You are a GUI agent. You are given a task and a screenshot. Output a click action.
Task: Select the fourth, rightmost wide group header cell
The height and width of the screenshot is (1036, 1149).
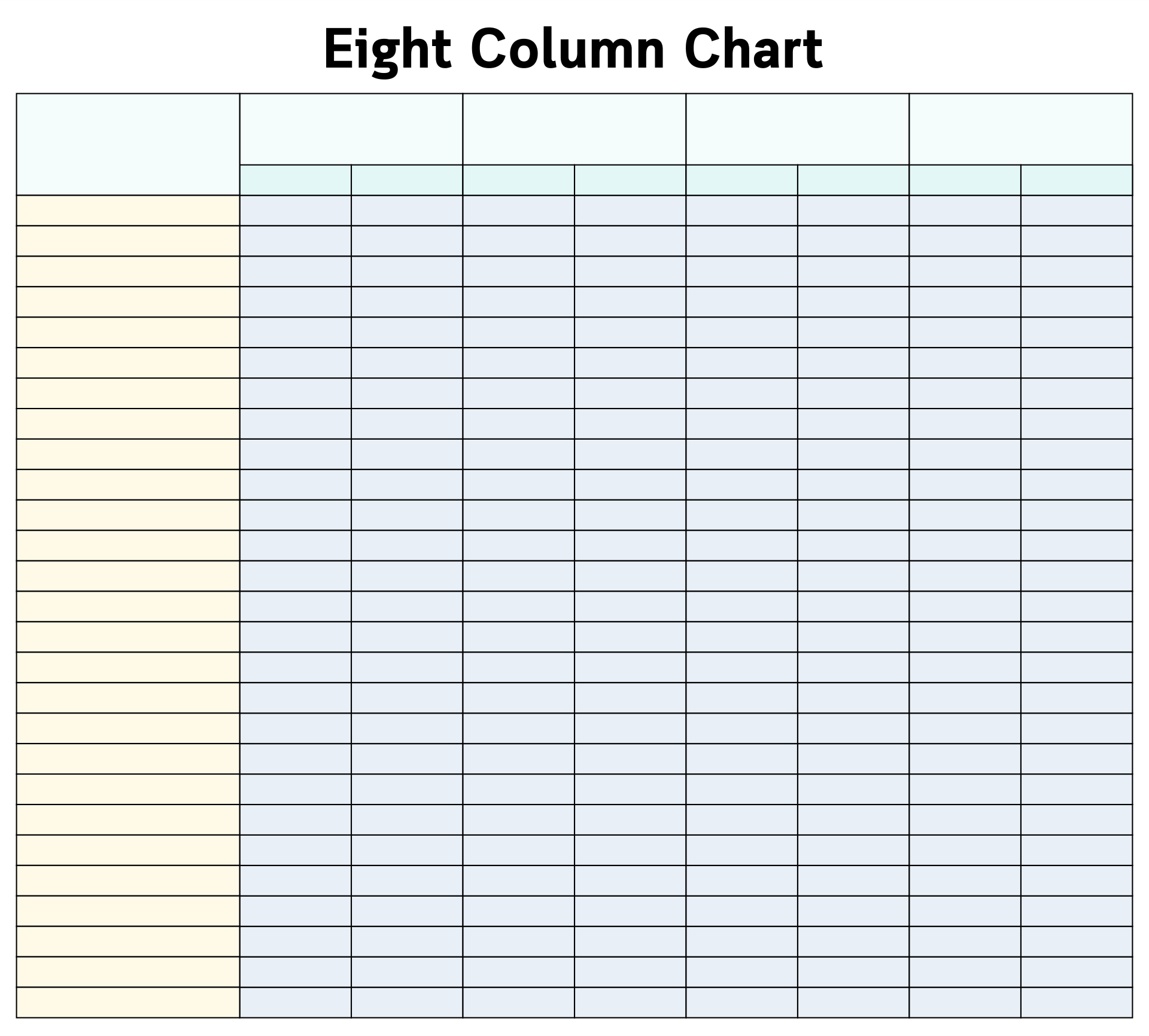pyautogui.click(x=1020, y=129)
